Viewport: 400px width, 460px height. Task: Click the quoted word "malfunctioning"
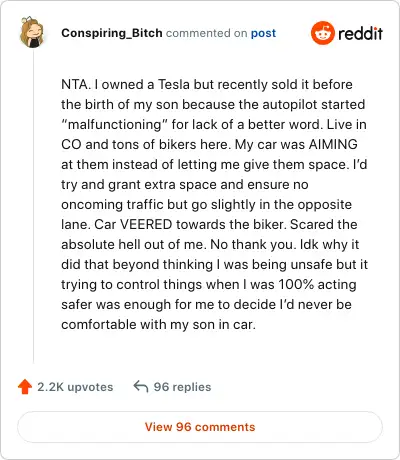tap(114, 125)
